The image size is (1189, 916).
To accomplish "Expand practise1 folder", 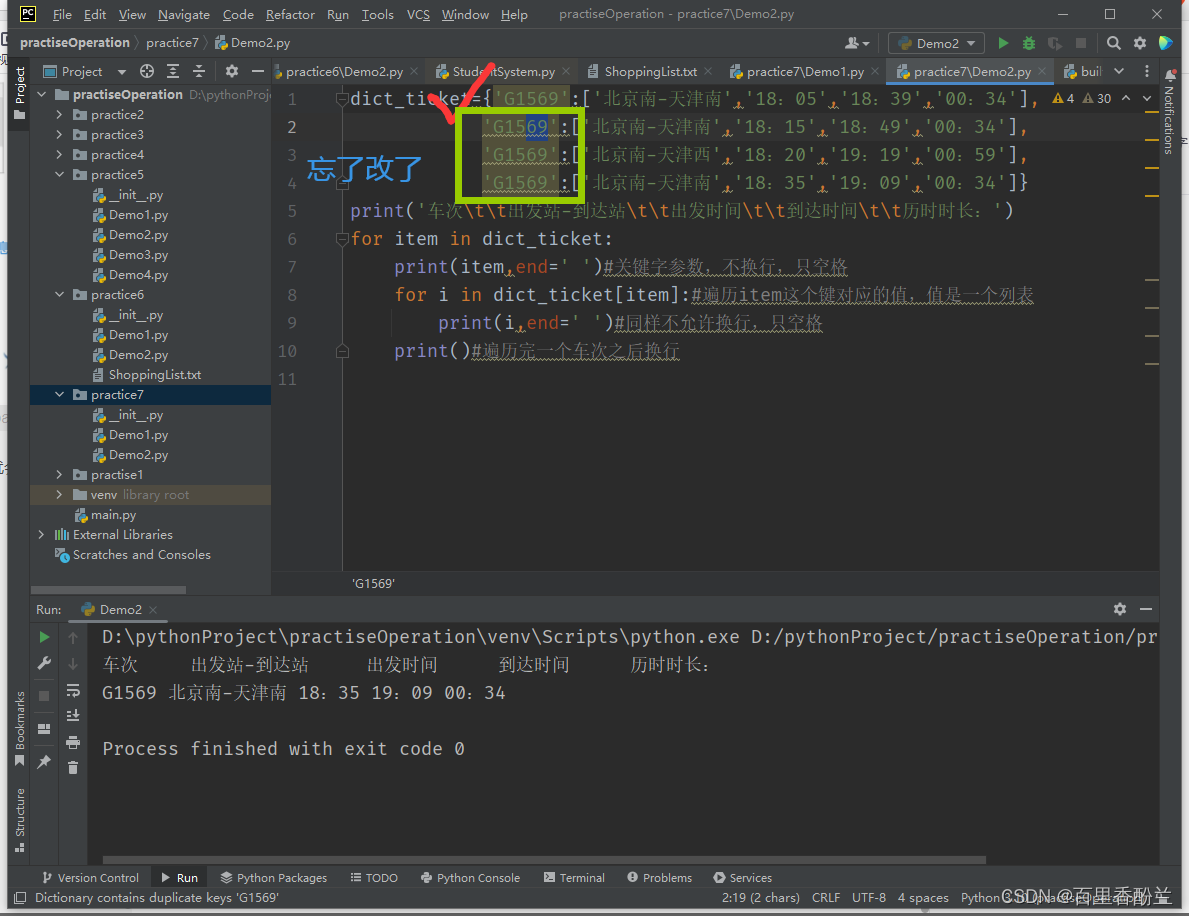I will (59, 475).
